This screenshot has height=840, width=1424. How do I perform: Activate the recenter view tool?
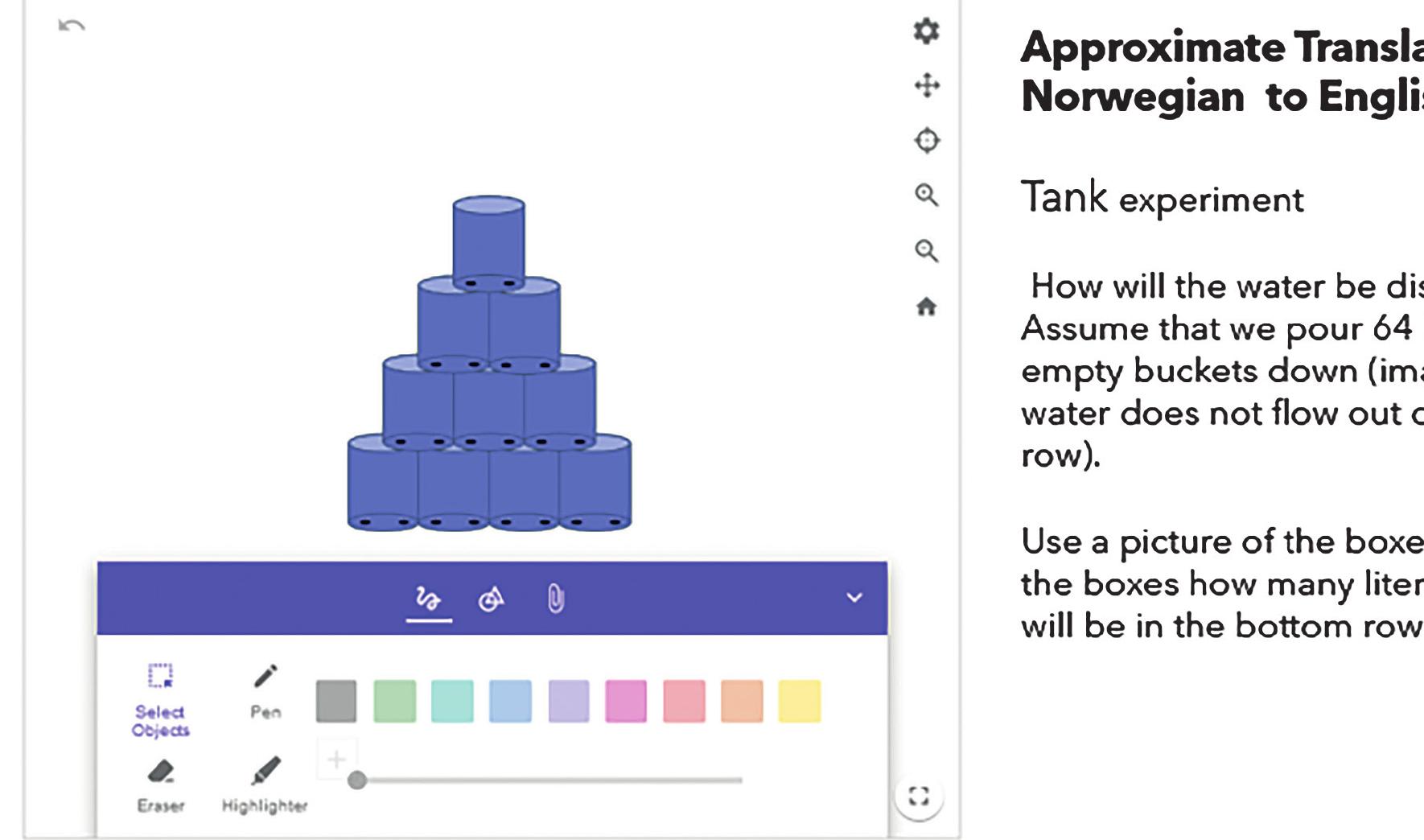point(926,139)
